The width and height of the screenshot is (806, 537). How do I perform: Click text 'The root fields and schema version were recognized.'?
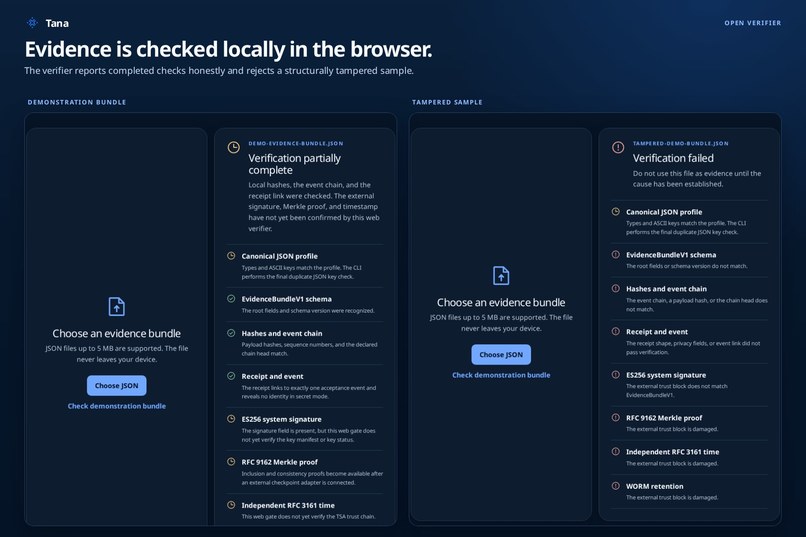tap(308, 310)
